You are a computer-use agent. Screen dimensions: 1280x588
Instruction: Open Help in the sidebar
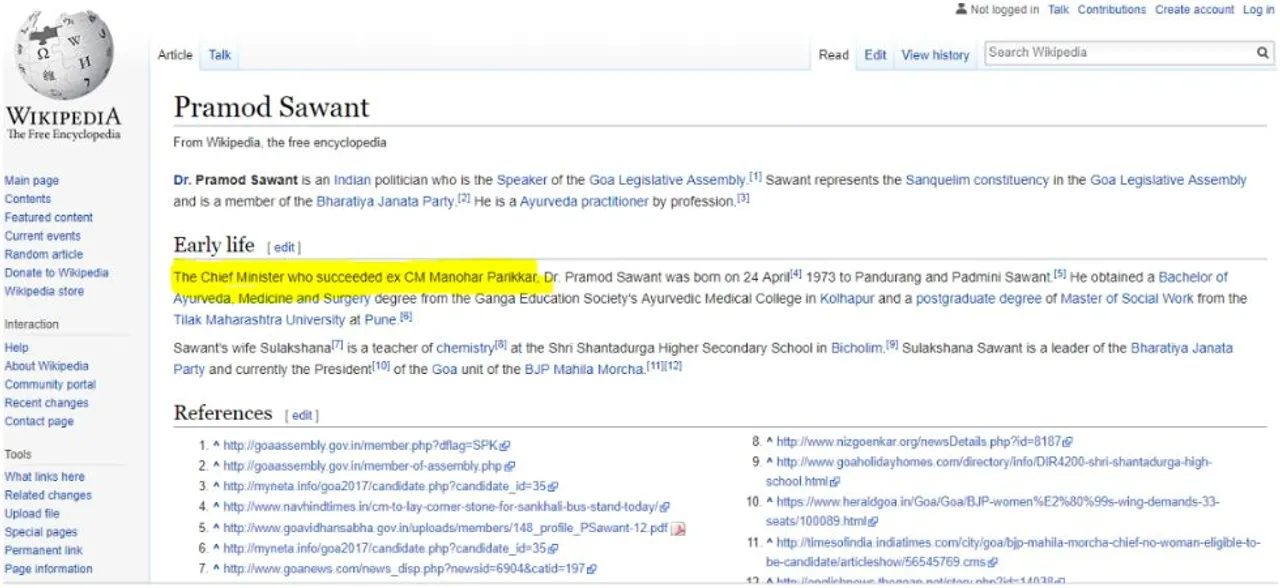point(16,348)
